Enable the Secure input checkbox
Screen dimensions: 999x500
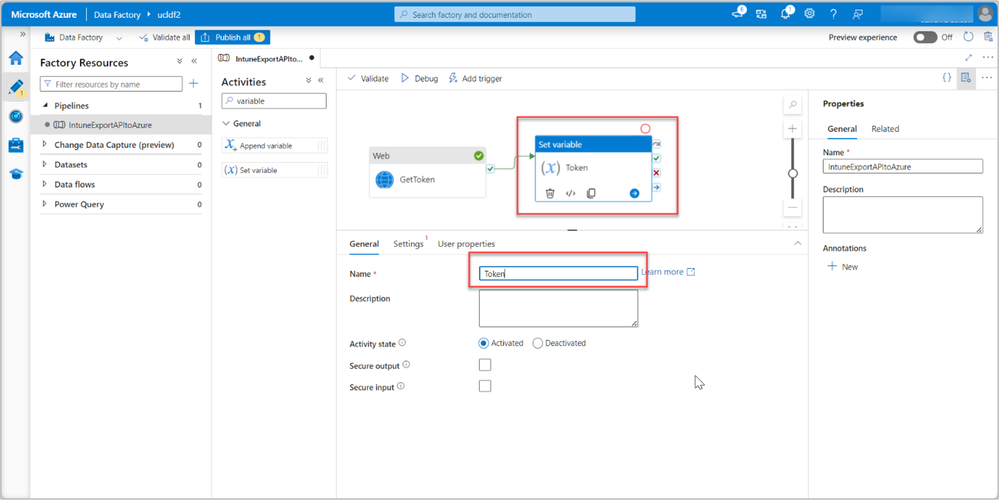click(485, 386)
